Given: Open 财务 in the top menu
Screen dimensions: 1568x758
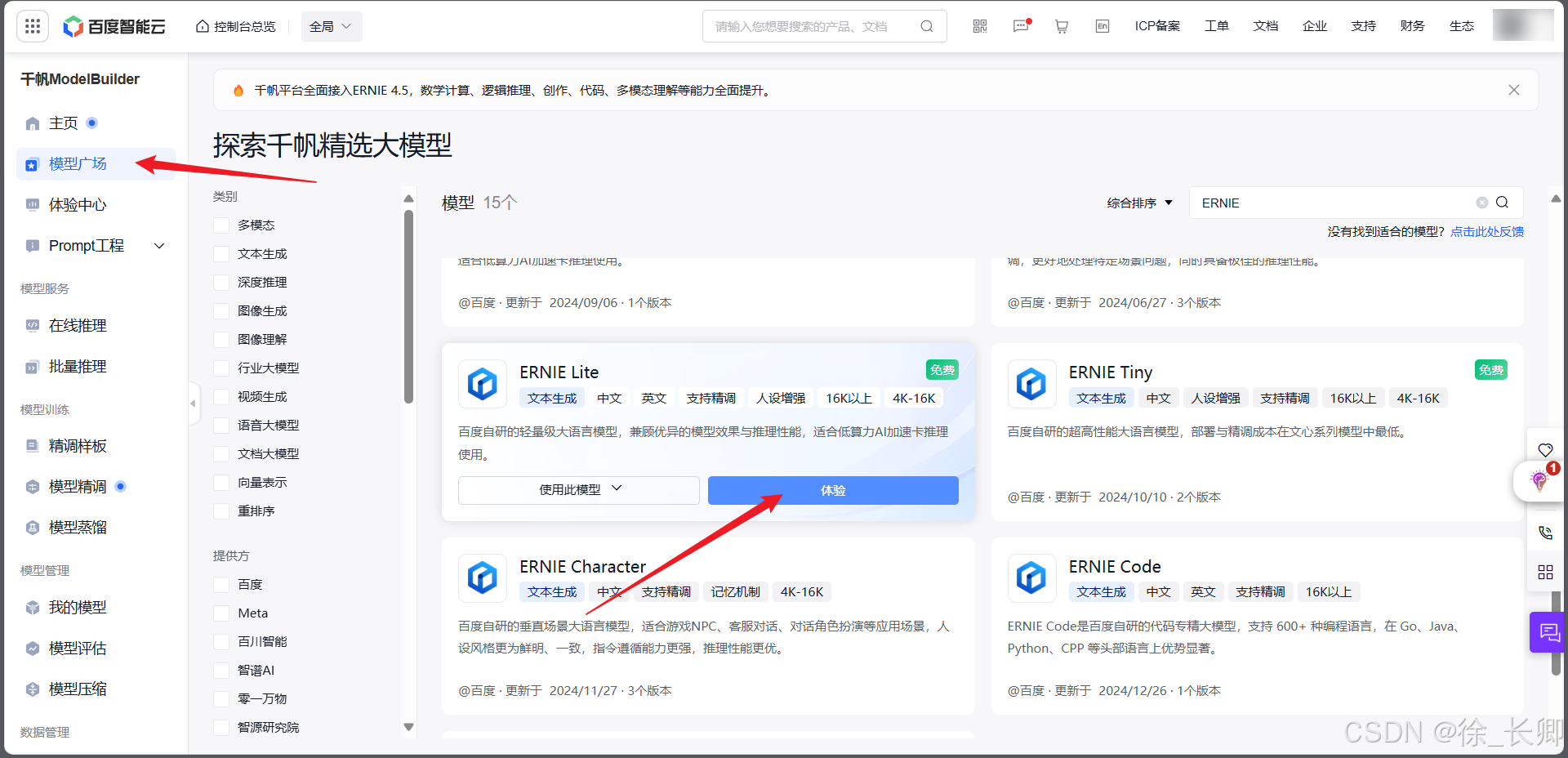Looking at the screenshot, I should 1412,26.
